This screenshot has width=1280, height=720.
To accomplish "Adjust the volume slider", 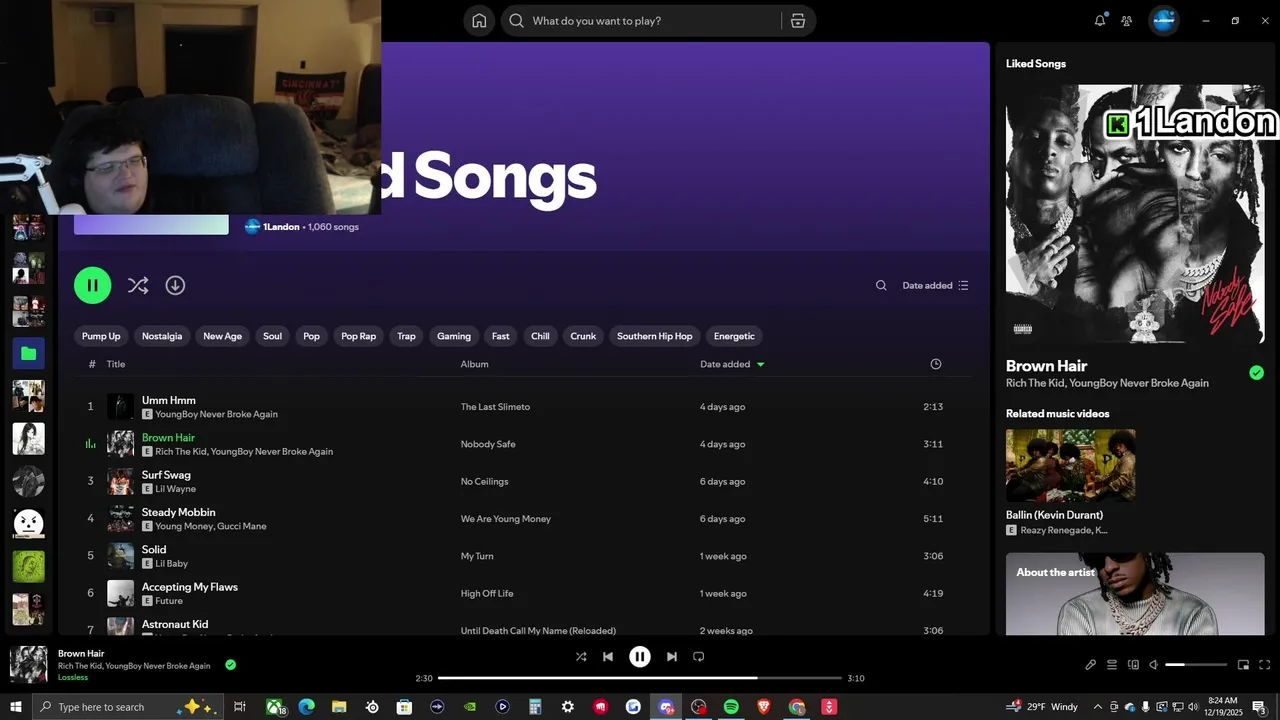I will pos(1196,665).
